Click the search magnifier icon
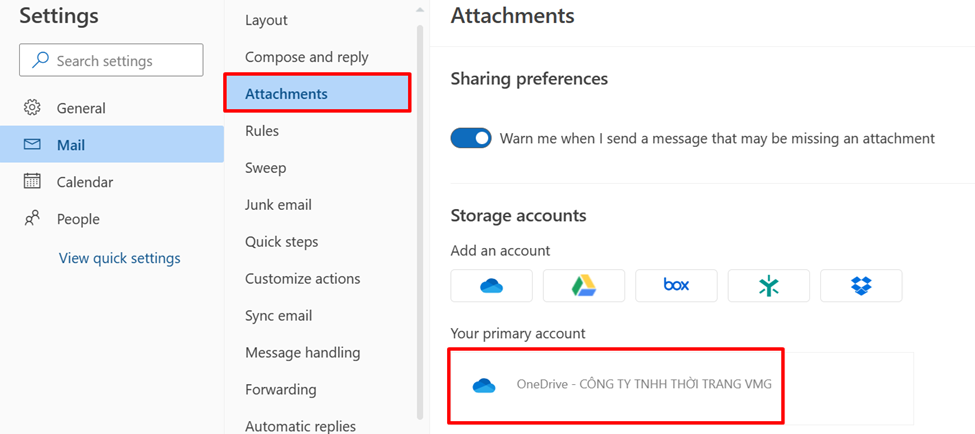 click(x=40, y=60)
